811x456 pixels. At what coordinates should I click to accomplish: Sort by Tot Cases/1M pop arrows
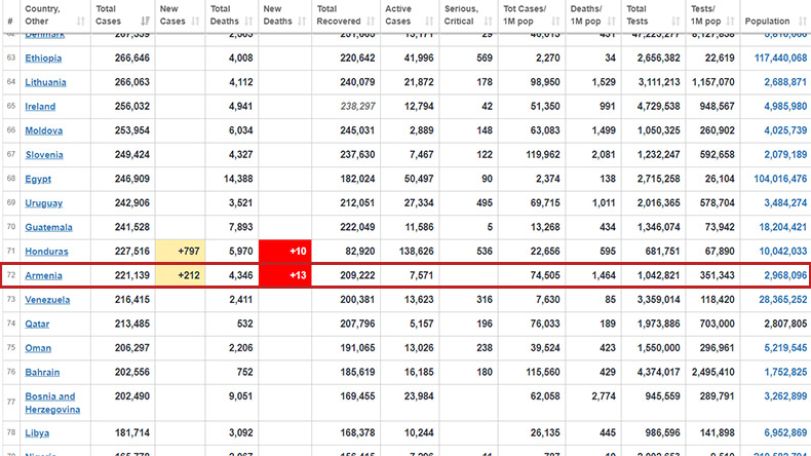pyautogui.click(x=555, y=21)
